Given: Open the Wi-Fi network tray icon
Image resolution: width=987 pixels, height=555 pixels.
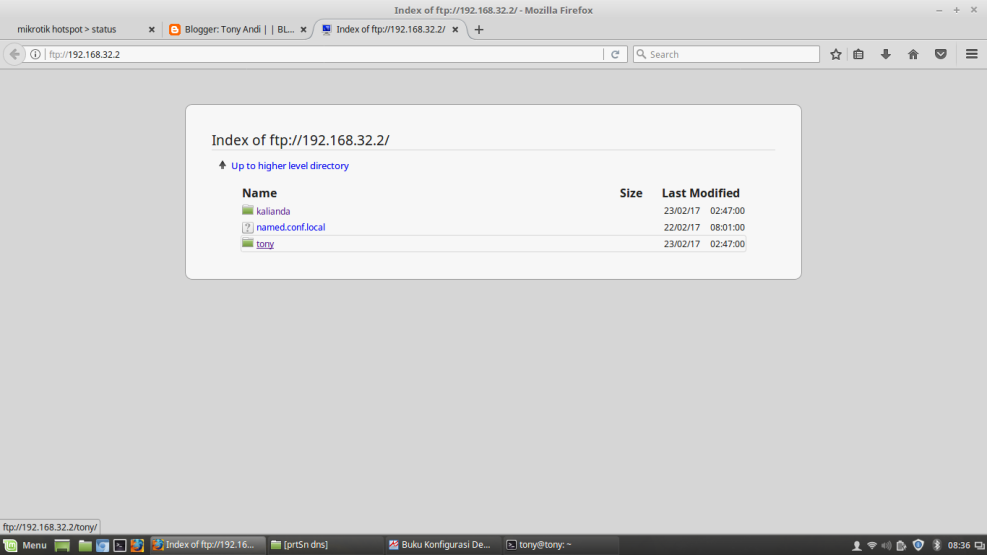Looking at the screenshot, I should (x=871, y=545).
